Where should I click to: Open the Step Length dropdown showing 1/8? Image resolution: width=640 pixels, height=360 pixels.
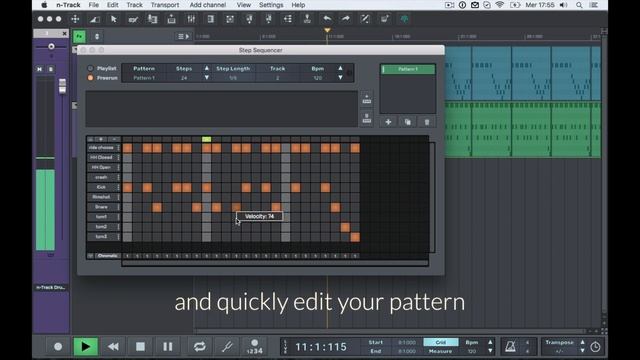pyautogui.click(x=233, y=78)
